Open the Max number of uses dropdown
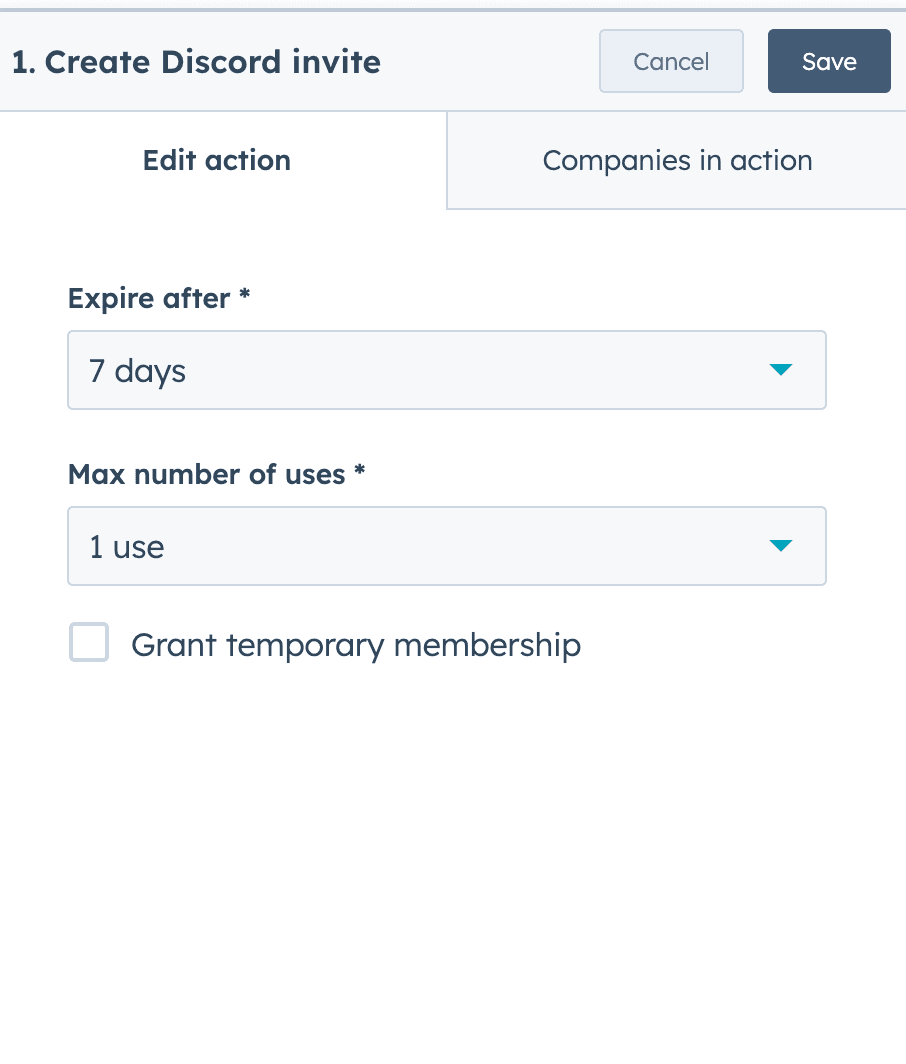Image resolution: width=906 pixels, height=1064 pixels. 447,546
